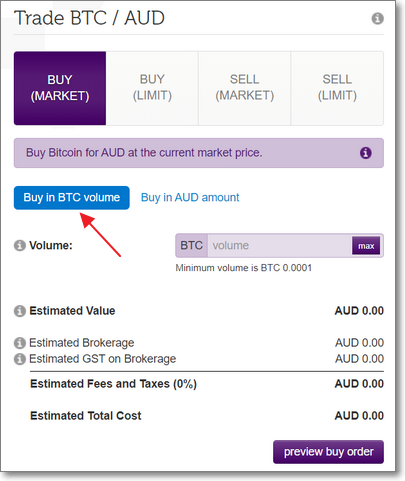
Task: Click the info icon beside Trade BTC / AUD heading
Action: (x=377, y=18)
